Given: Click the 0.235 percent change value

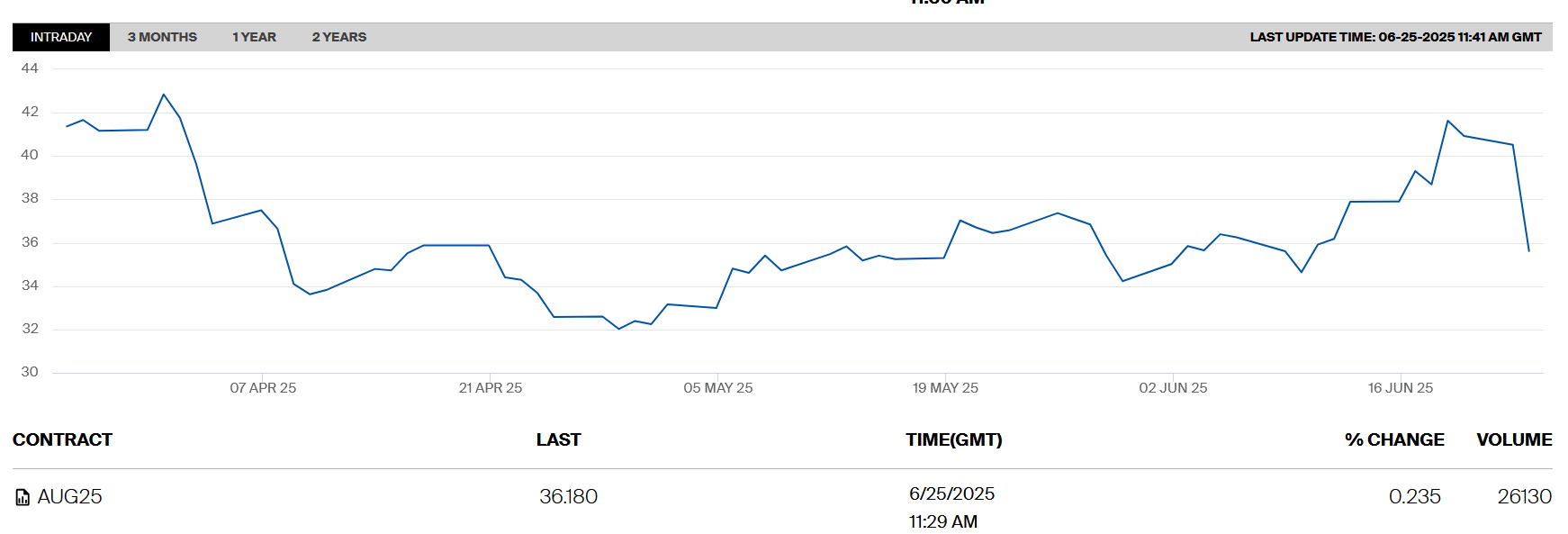Looking at the screenshot, I should 1414,497.
